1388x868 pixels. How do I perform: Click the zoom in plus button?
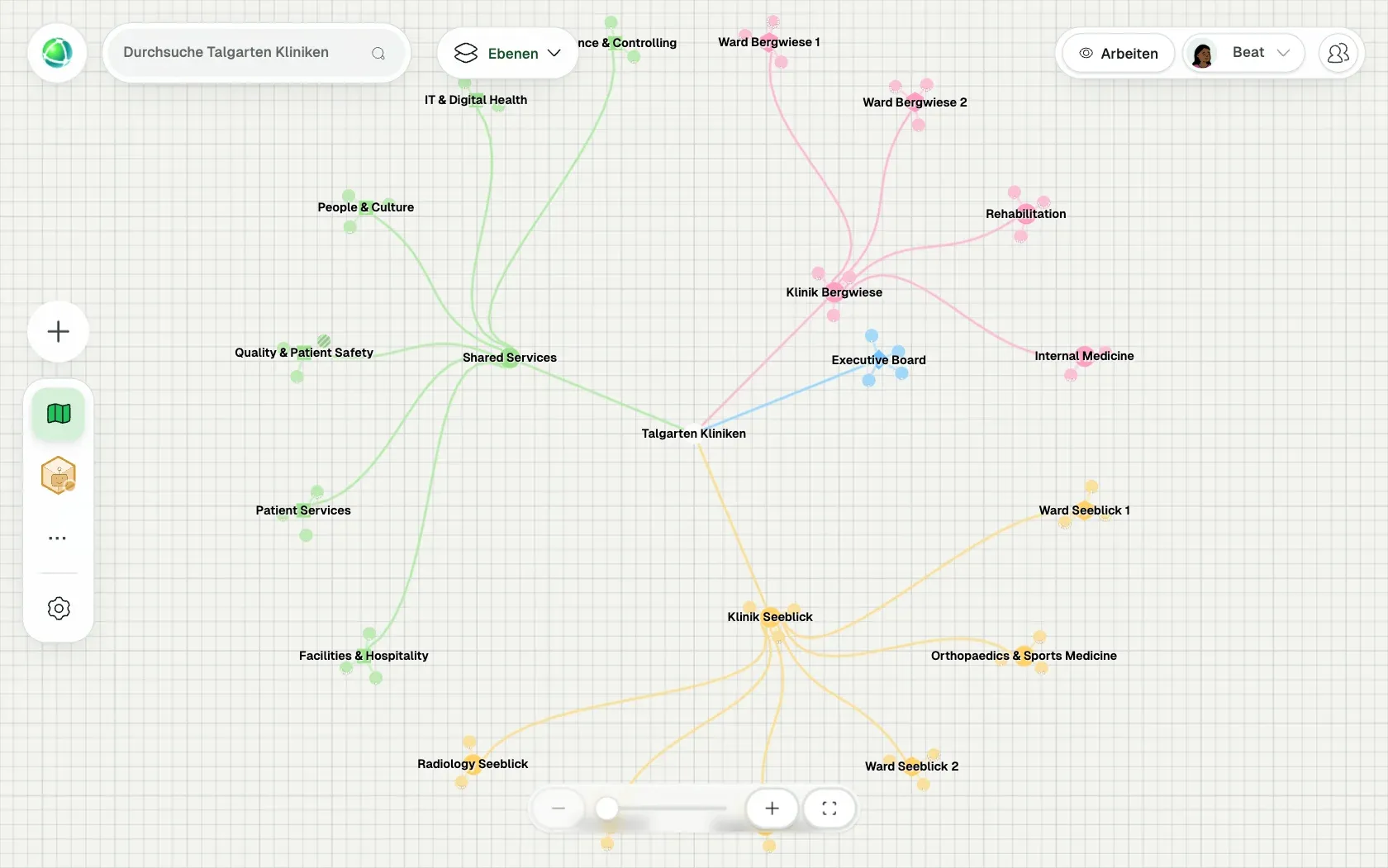pos(772,809)
